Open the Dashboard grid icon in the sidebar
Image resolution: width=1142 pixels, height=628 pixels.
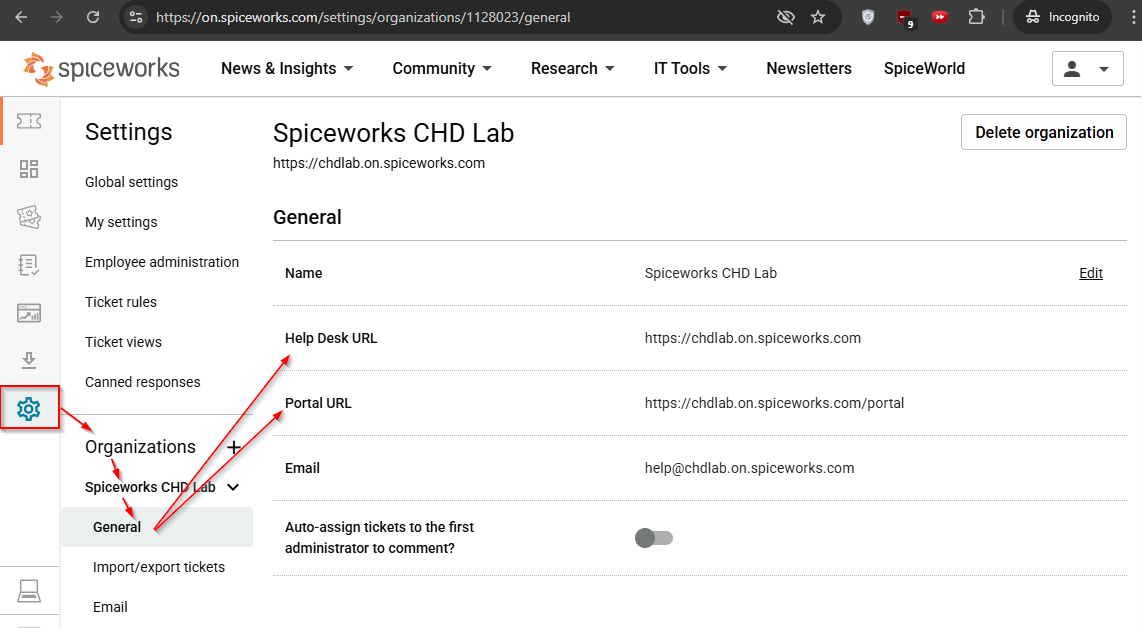click(29, 169)
